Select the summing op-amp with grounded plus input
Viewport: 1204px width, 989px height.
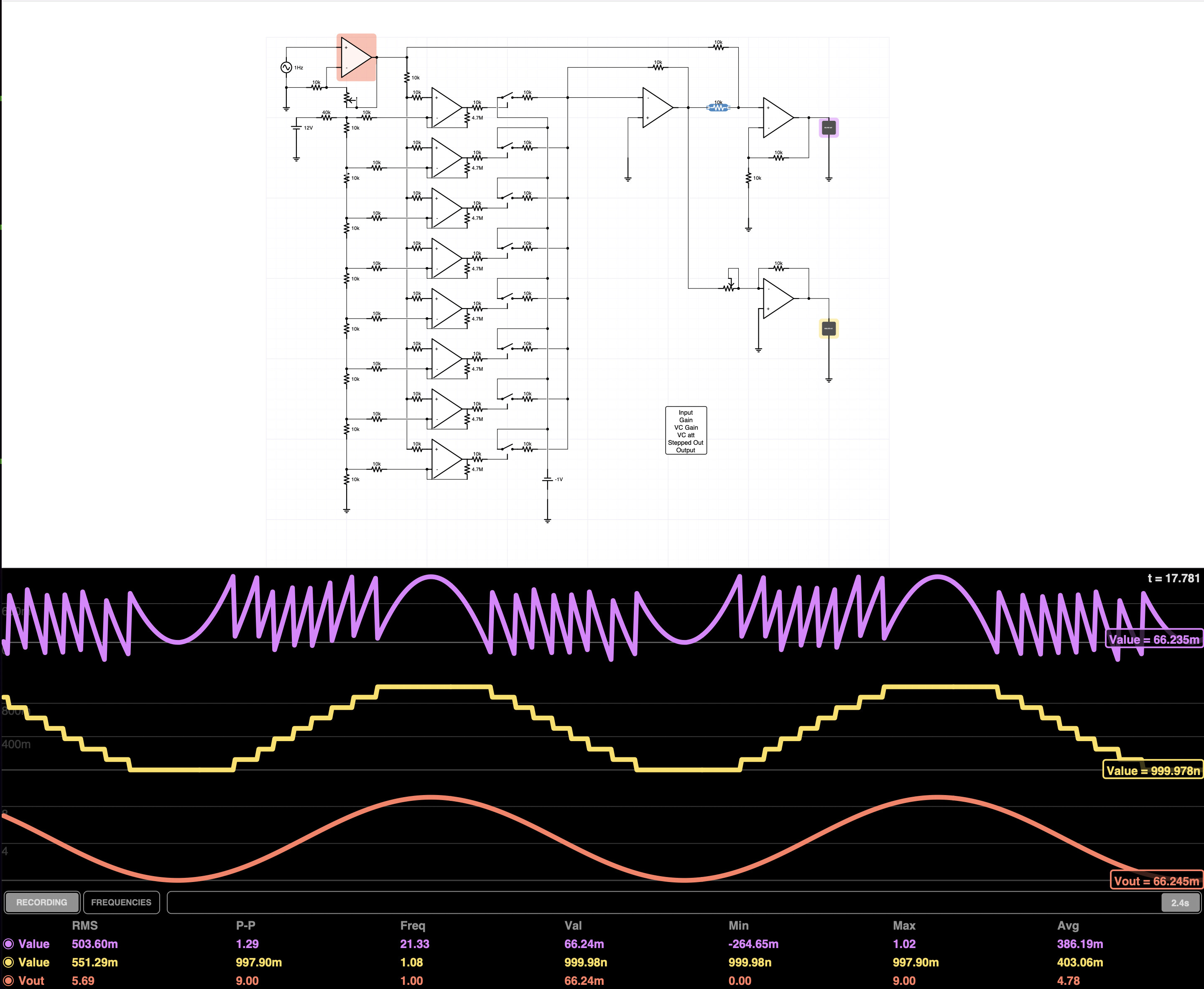658,107
